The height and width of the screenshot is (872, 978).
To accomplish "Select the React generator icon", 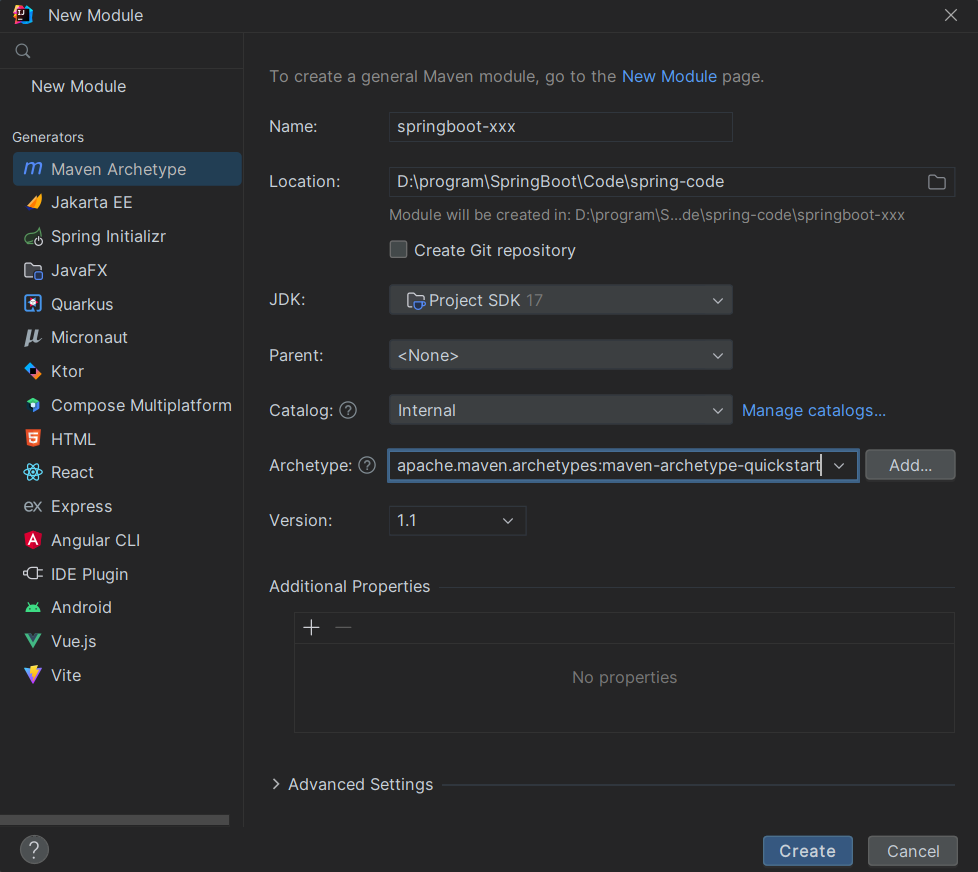I will tap(33, 472).
